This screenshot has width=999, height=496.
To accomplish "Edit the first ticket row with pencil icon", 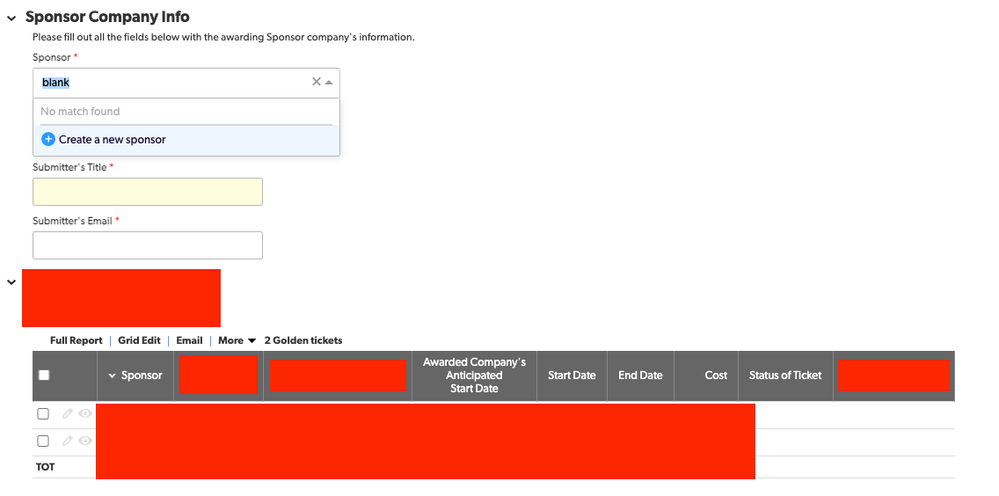I will pyautogui.click(x=68, y=414).
